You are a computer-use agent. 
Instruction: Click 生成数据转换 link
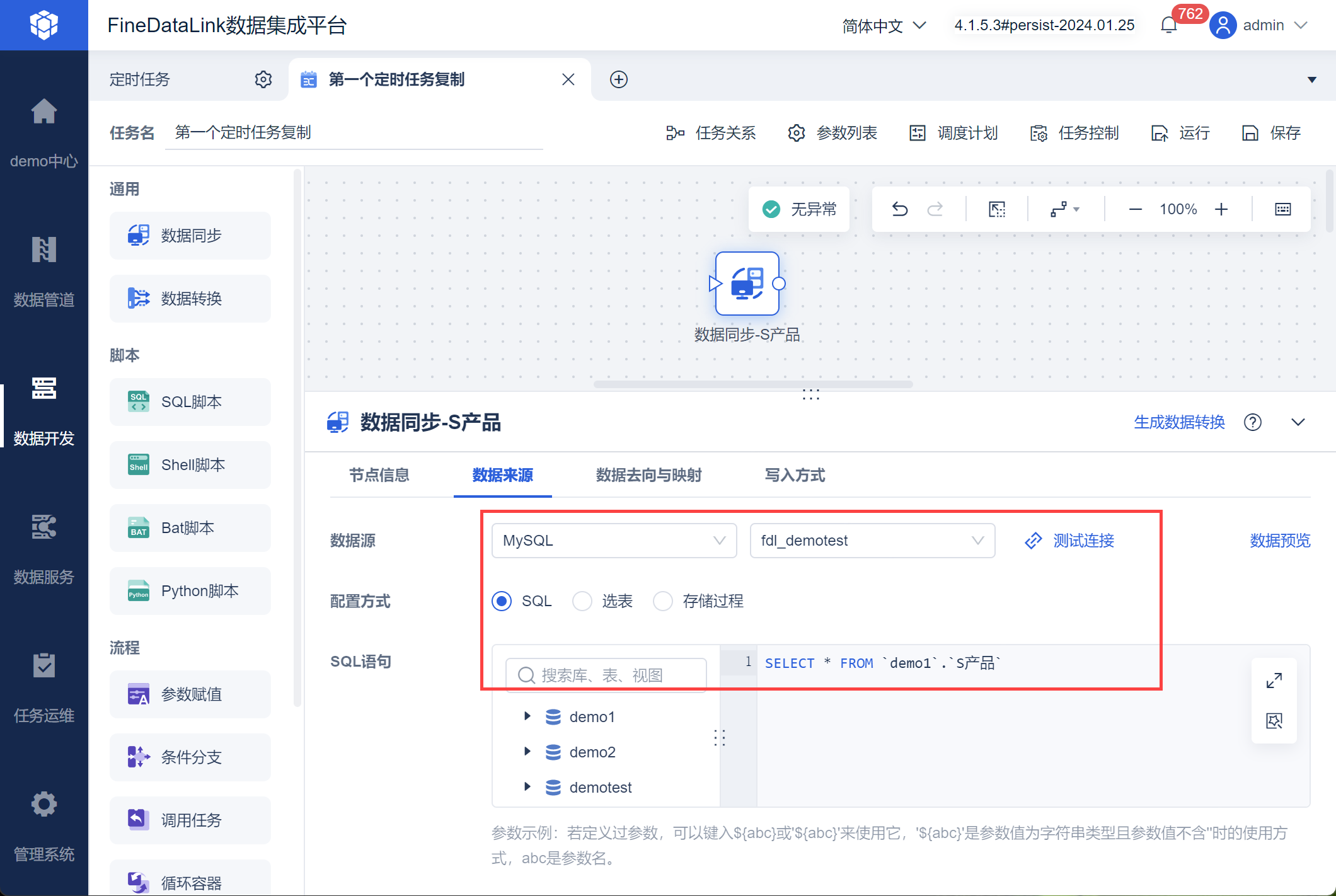(x=1179, y=422)
